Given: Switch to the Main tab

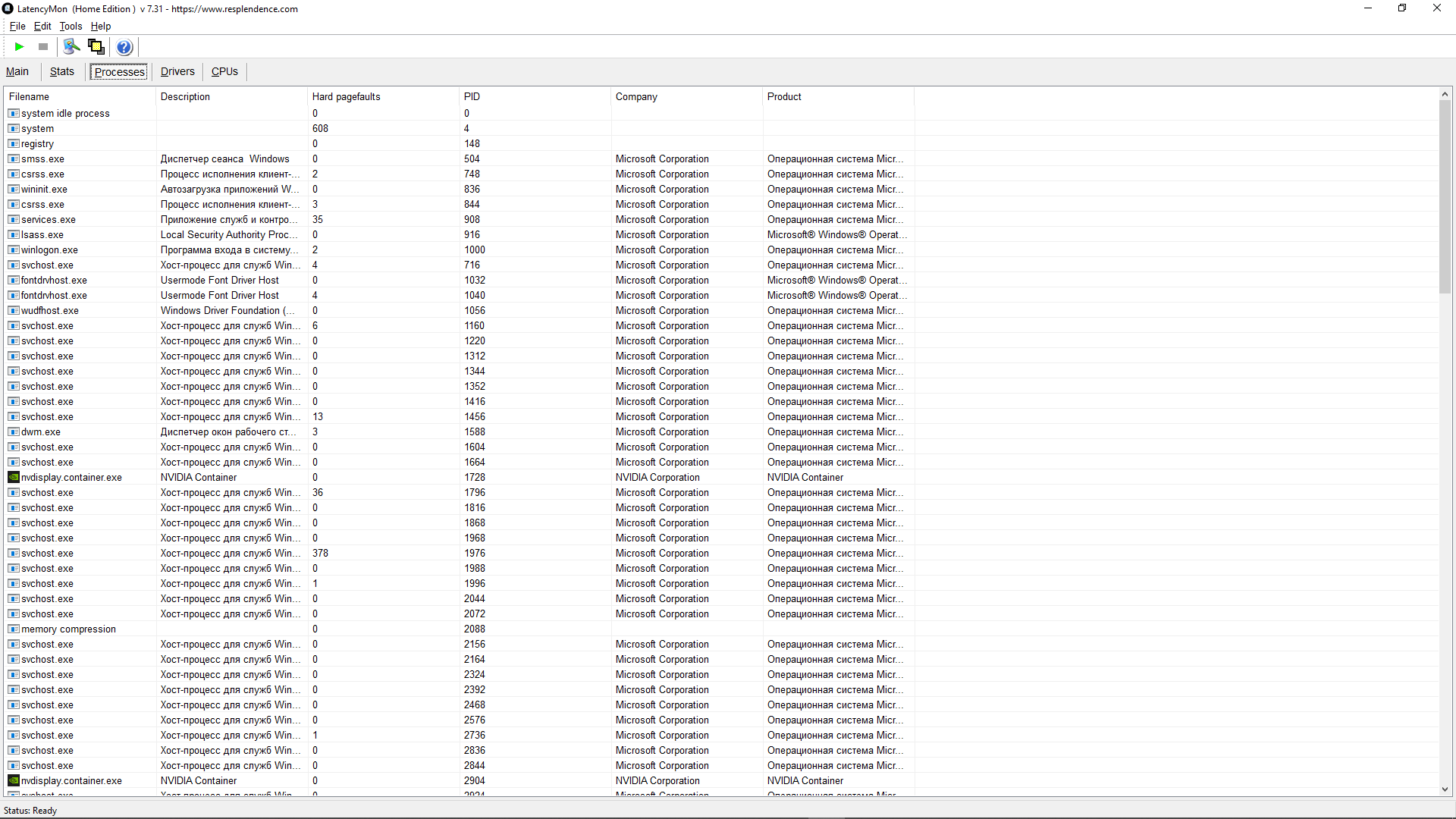Looking at the screenshot, I should coord(17,71).
